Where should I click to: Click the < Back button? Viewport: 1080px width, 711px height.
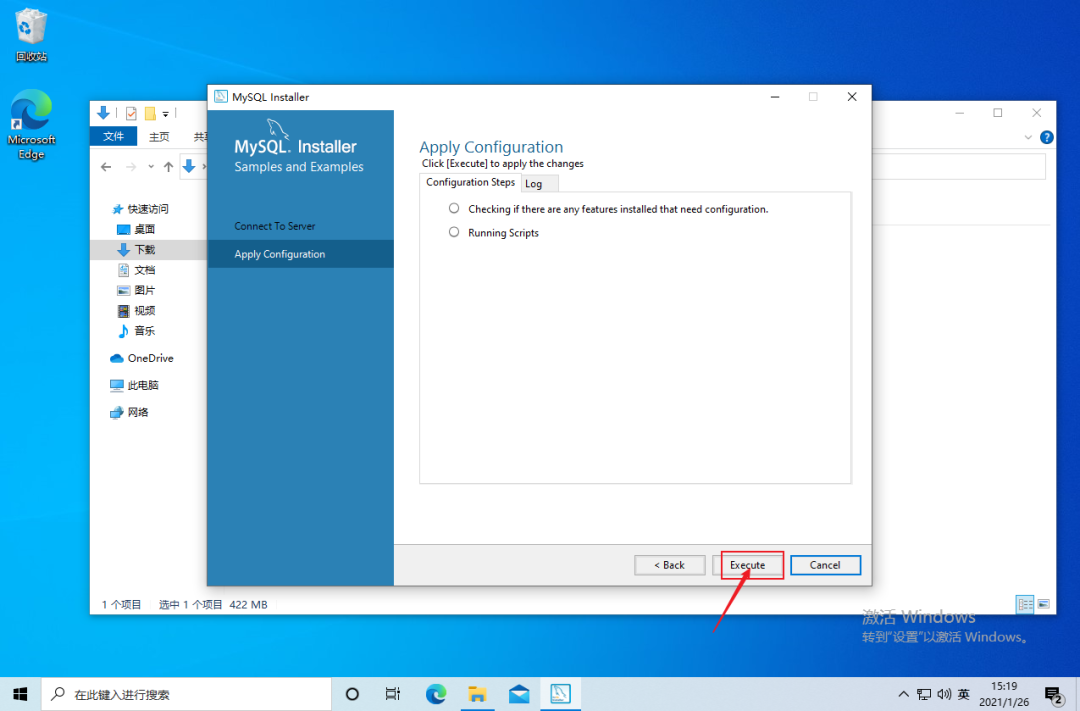(669, 565)
